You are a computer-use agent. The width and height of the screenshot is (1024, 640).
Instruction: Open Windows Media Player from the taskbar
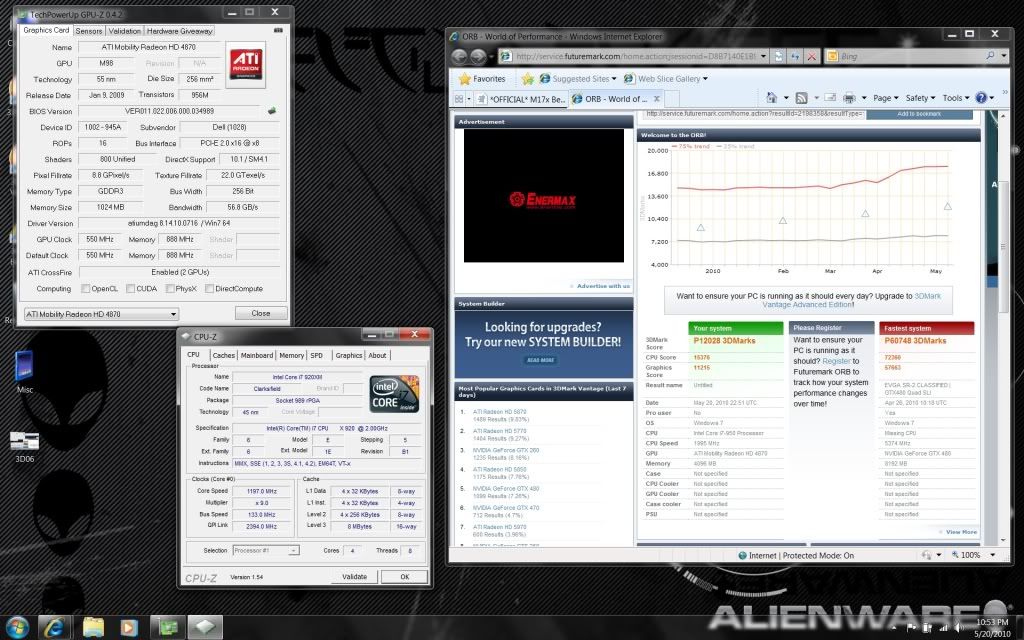(x=129, y=628)
